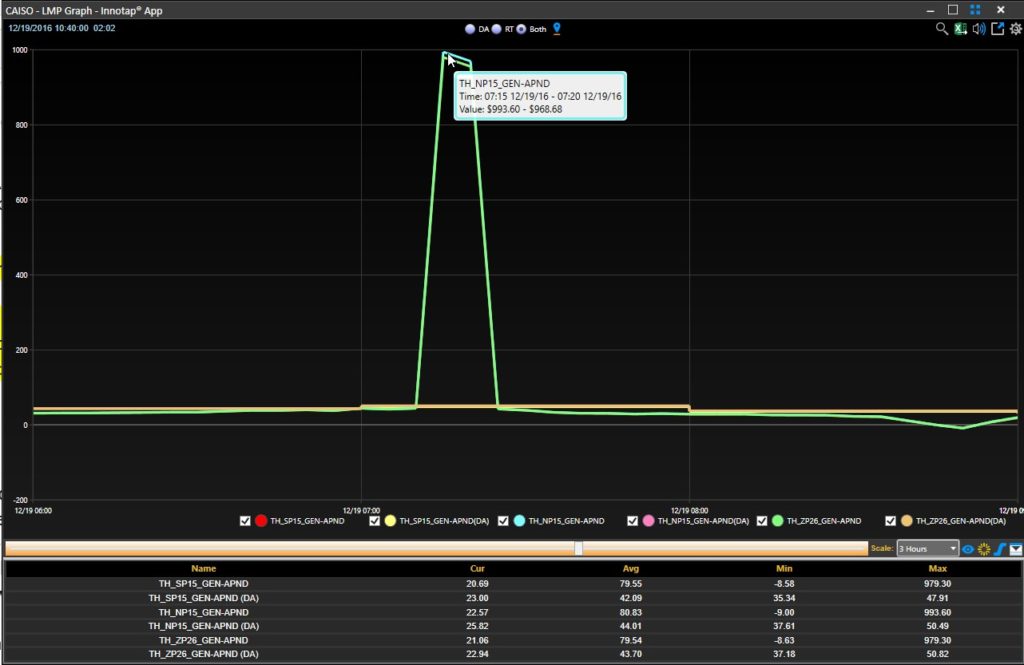Screen dimensions: 1024x665
Task: Select the DA radio button
Action: tap(470, 29)
